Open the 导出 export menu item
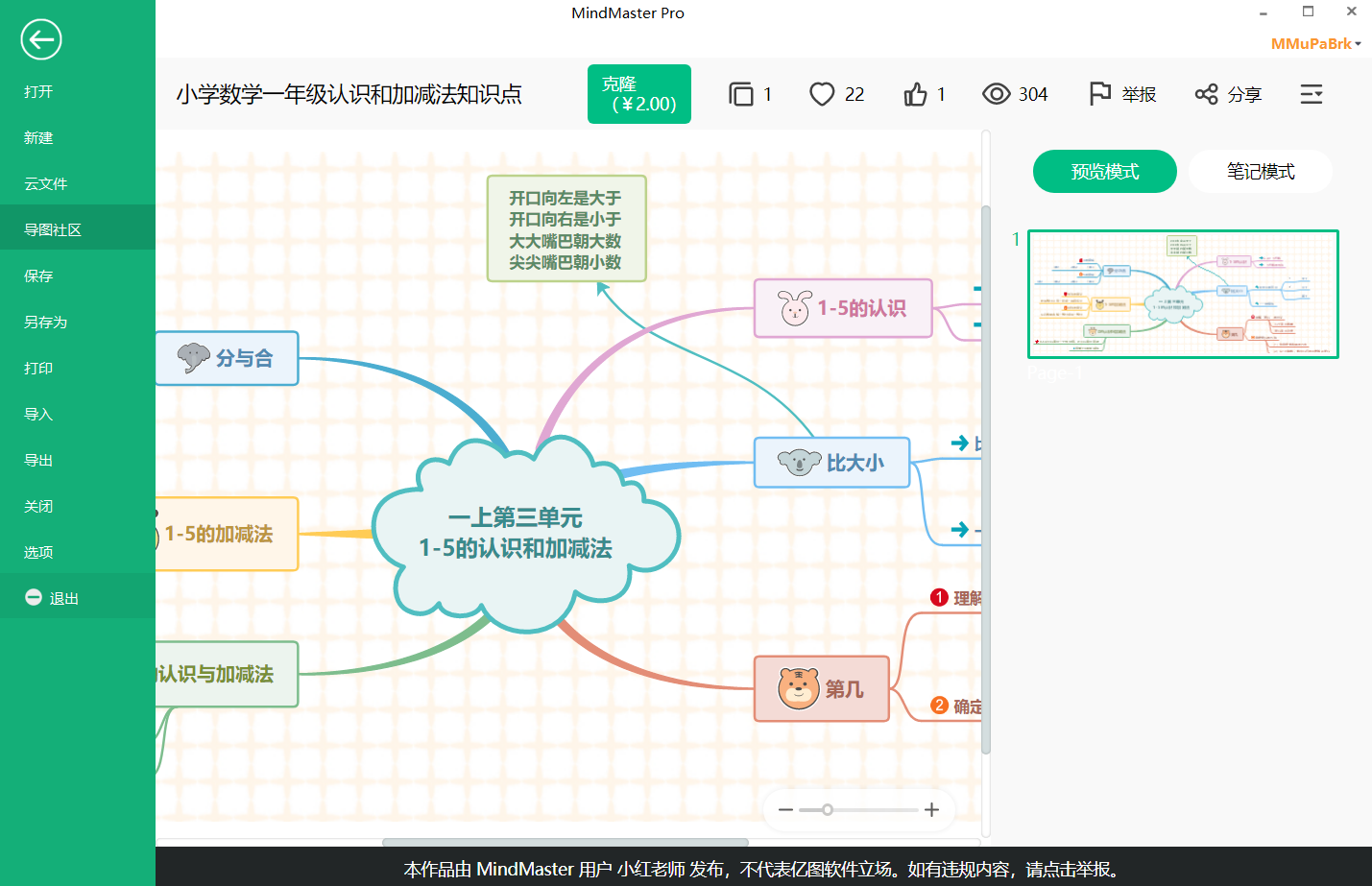 click(38, 461)
